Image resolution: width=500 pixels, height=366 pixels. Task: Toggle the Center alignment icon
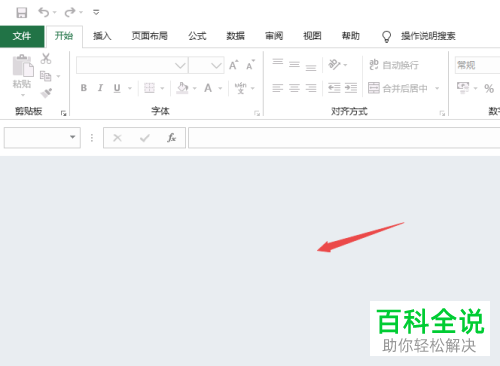294,88
